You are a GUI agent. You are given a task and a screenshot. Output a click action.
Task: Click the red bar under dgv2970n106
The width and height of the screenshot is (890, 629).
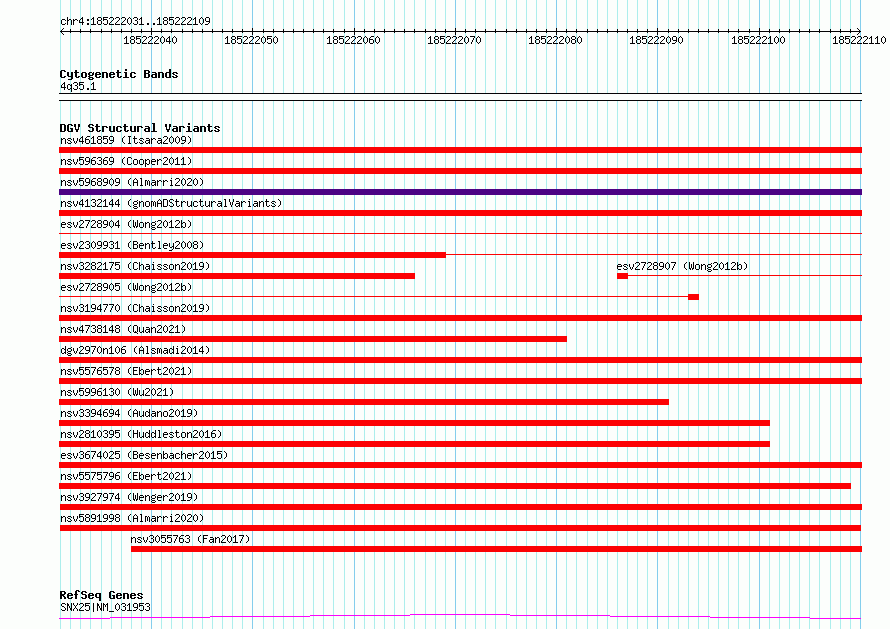tap(460, 360)
